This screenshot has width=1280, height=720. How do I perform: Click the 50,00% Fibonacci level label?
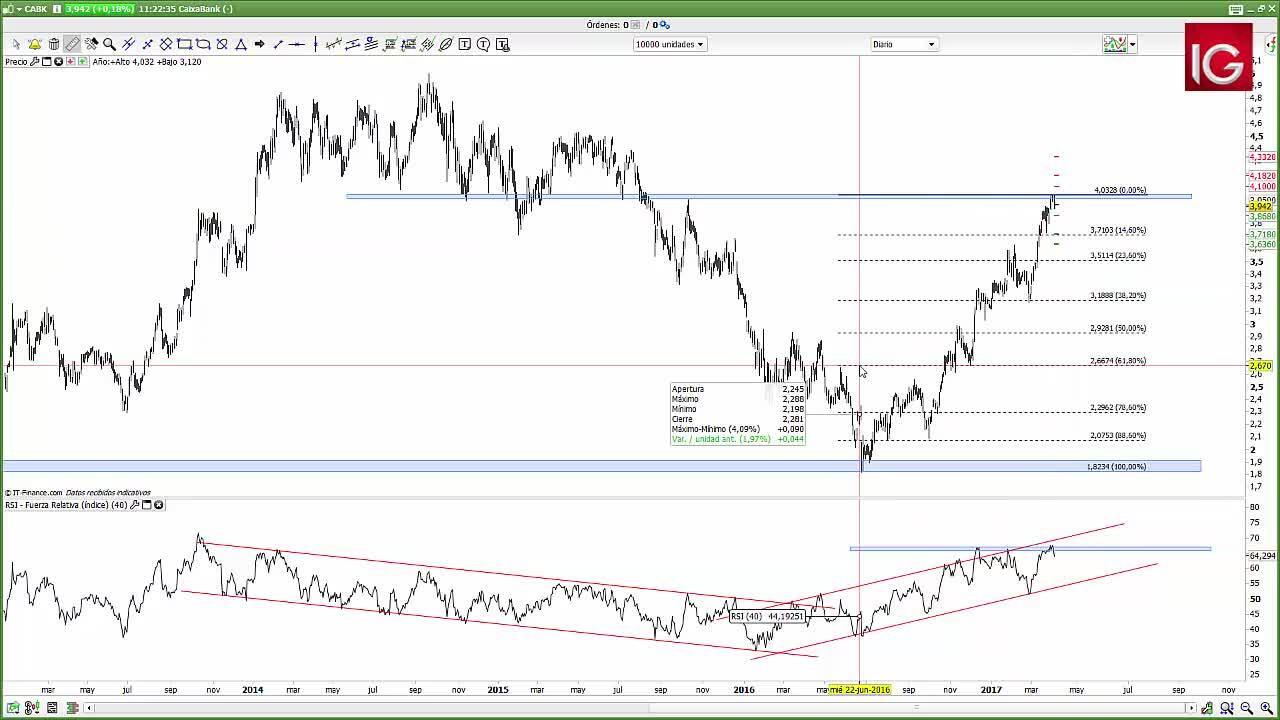[1118, 328]
